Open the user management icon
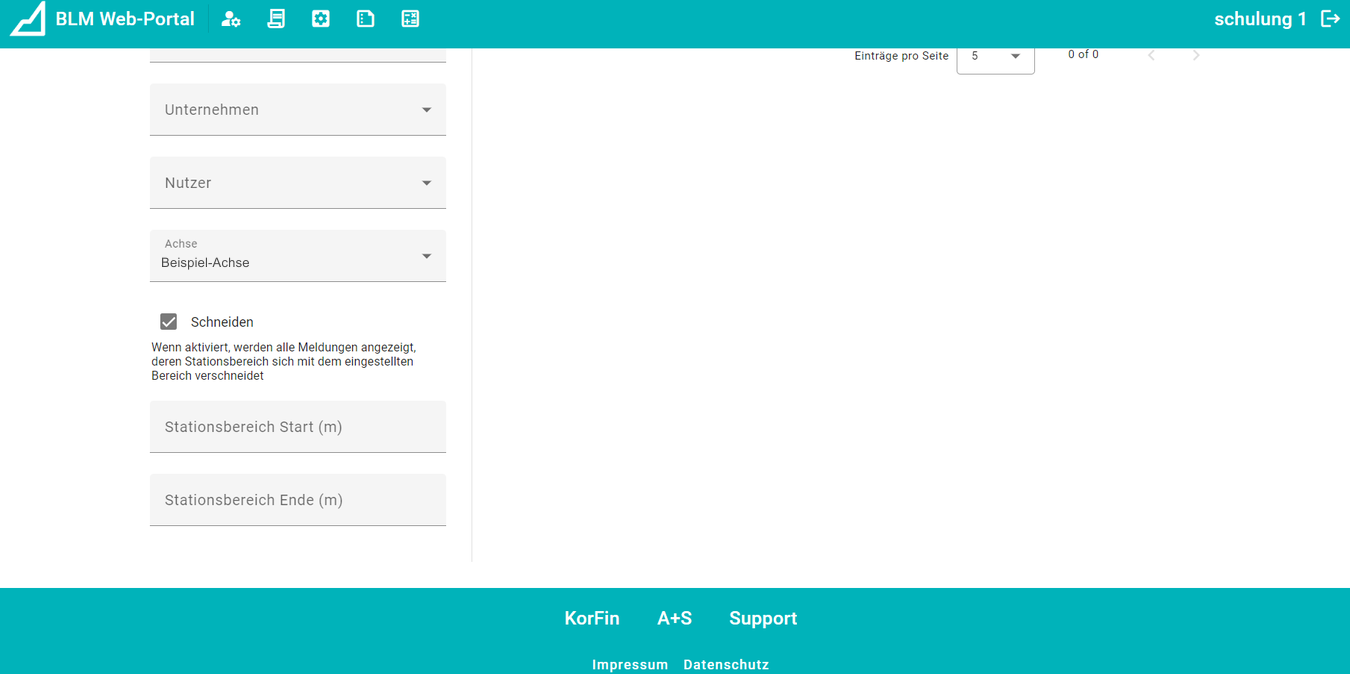Image resolution: width=1350 pixels, height=674 pixels. point(231,19)
